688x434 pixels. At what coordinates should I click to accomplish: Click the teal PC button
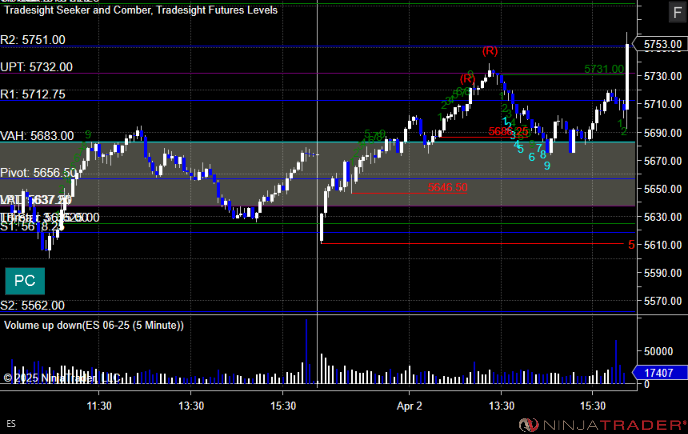coord(25,281)
